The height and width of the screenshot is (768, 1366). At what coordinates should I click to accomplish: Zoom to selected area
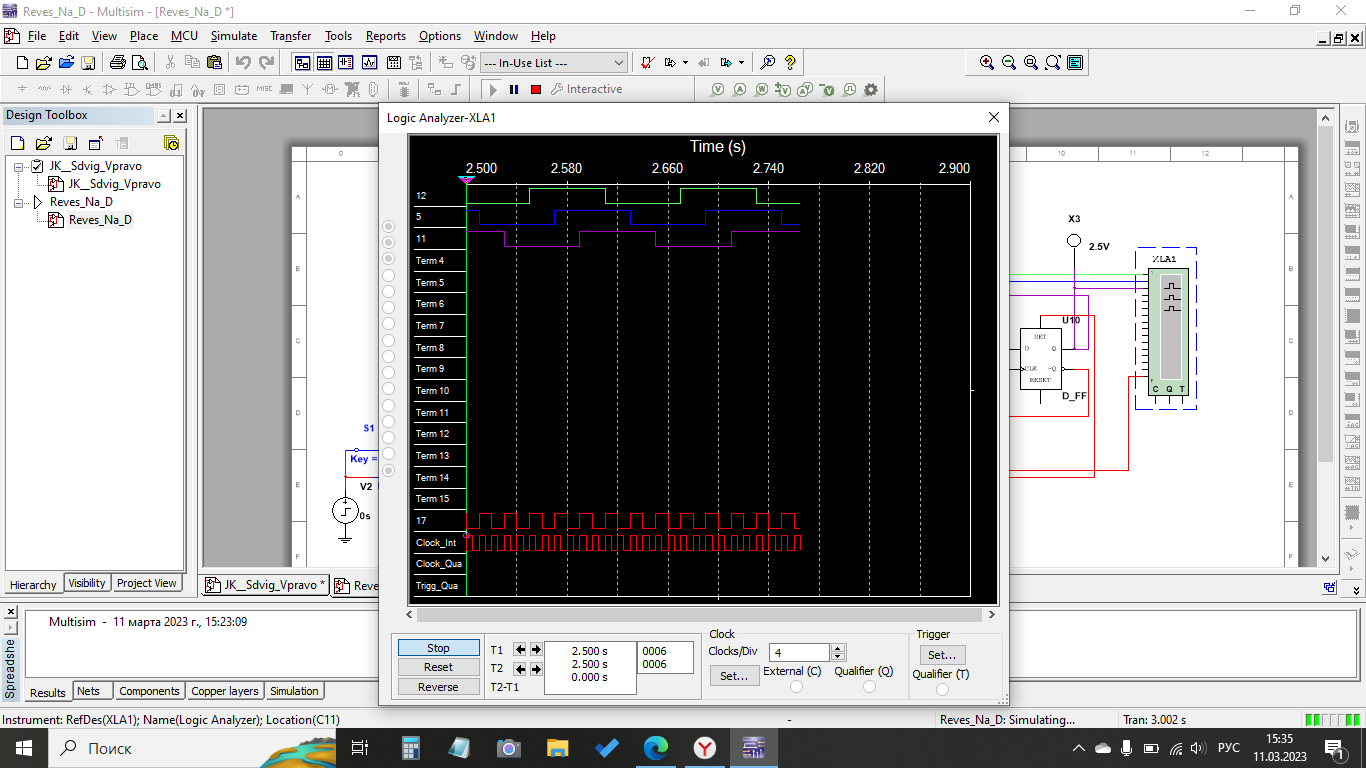pos(1031,62)
